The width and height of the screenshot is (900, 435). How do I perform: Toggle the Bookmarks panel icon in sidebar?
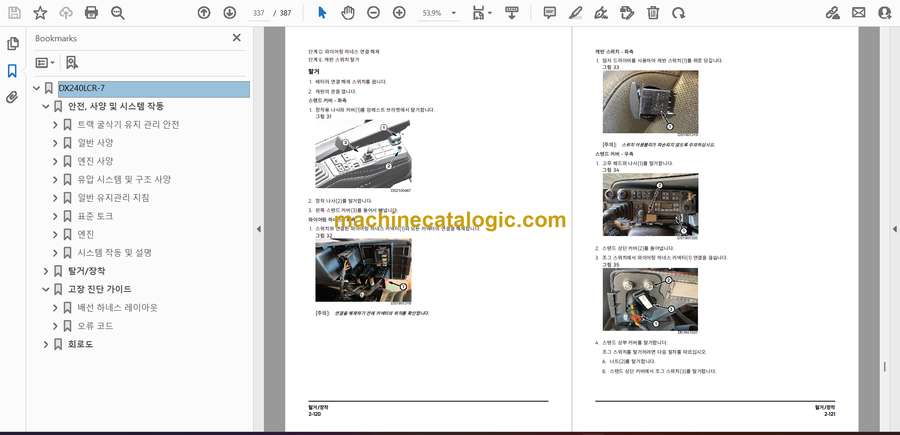click(12, 71)
